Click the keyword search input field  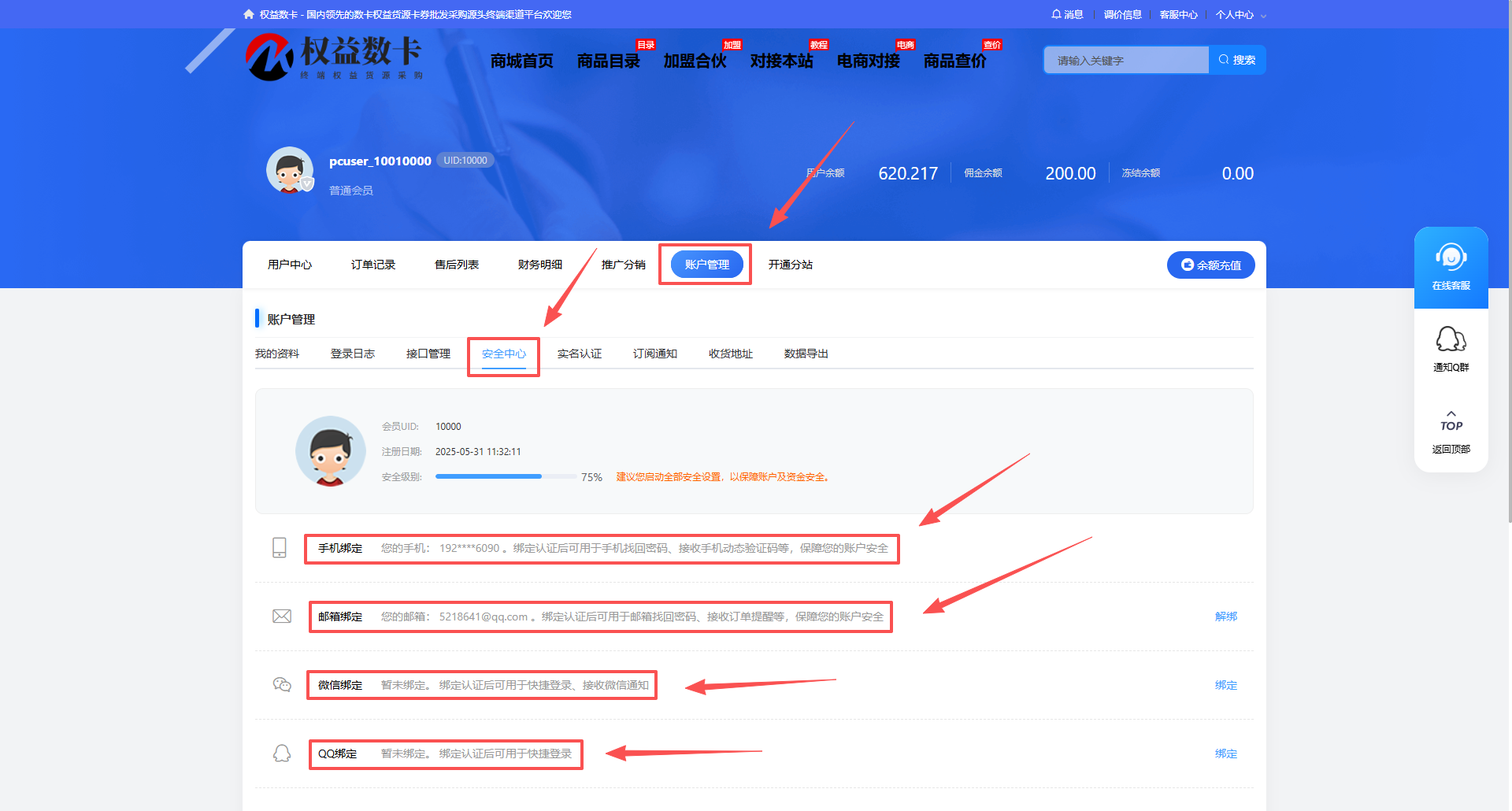[x=1126, y=60]
